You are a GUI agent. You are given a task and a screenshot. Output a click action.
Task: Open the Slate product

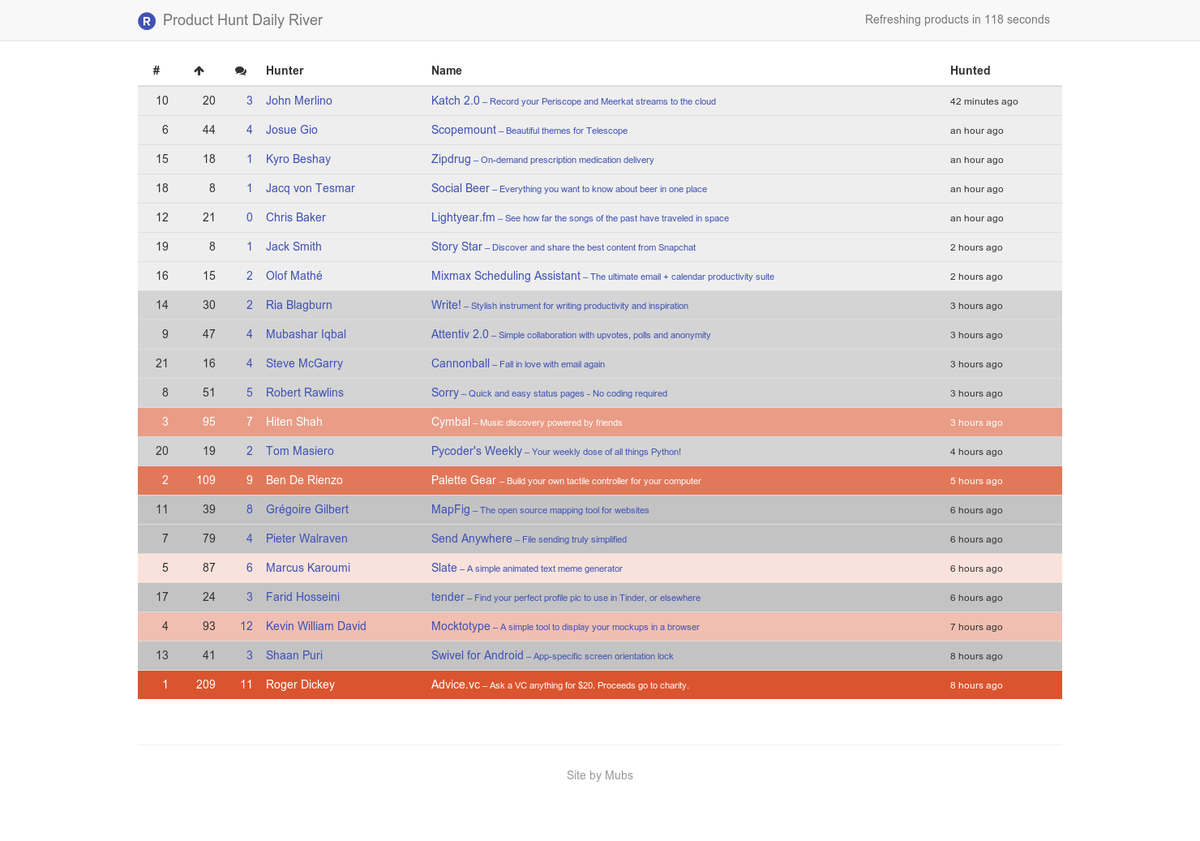444,567
